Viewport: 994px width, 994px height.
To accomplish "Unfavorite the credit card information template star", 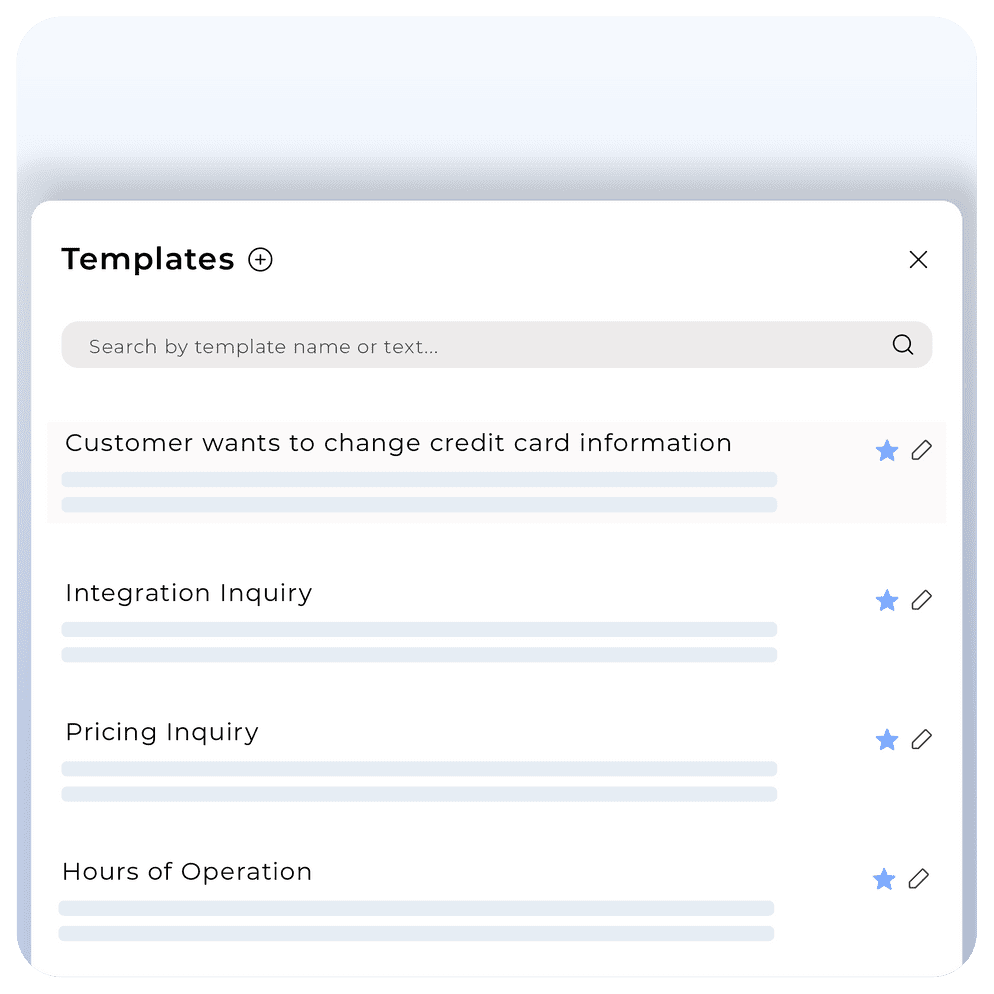I will (886, 451).
